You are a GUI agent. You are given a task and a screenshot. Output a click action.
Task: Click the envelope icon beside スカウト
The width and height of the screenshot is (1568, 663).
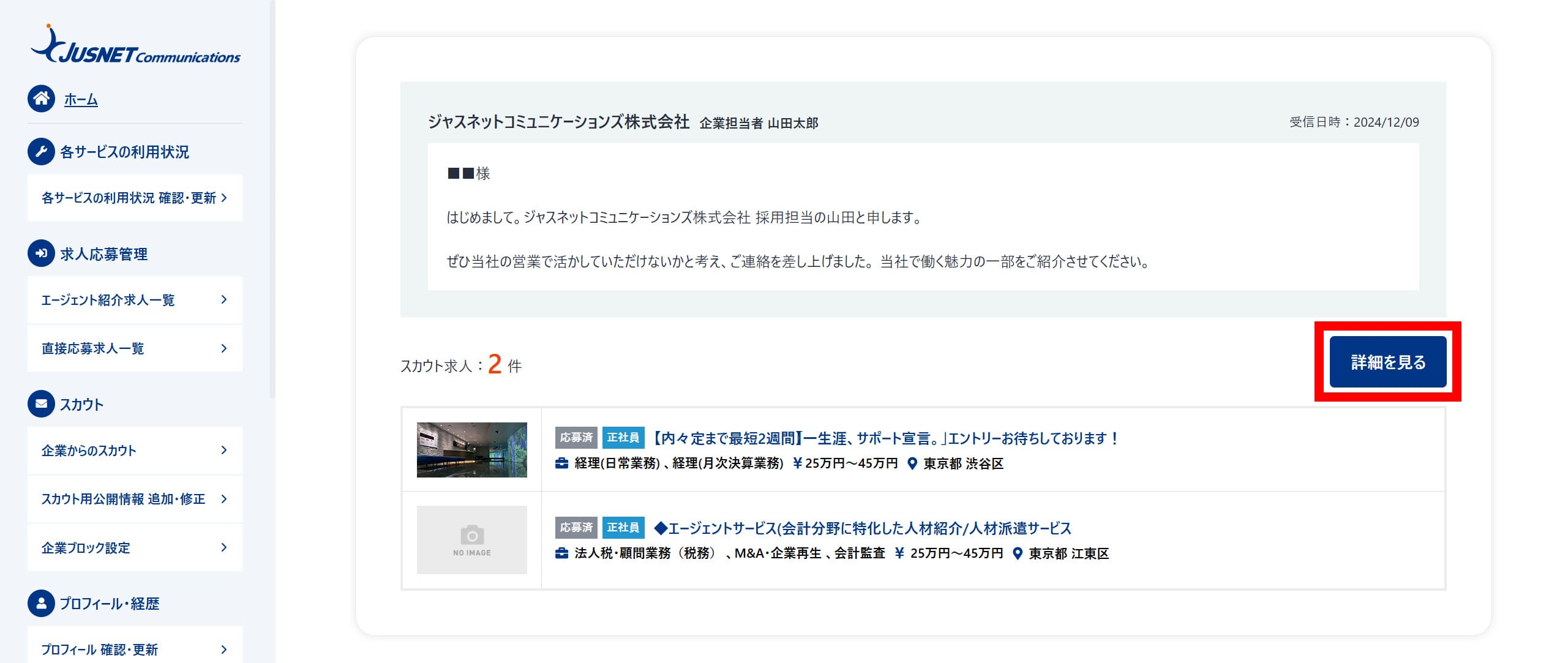pyautogui.click(x=41, y=404)
